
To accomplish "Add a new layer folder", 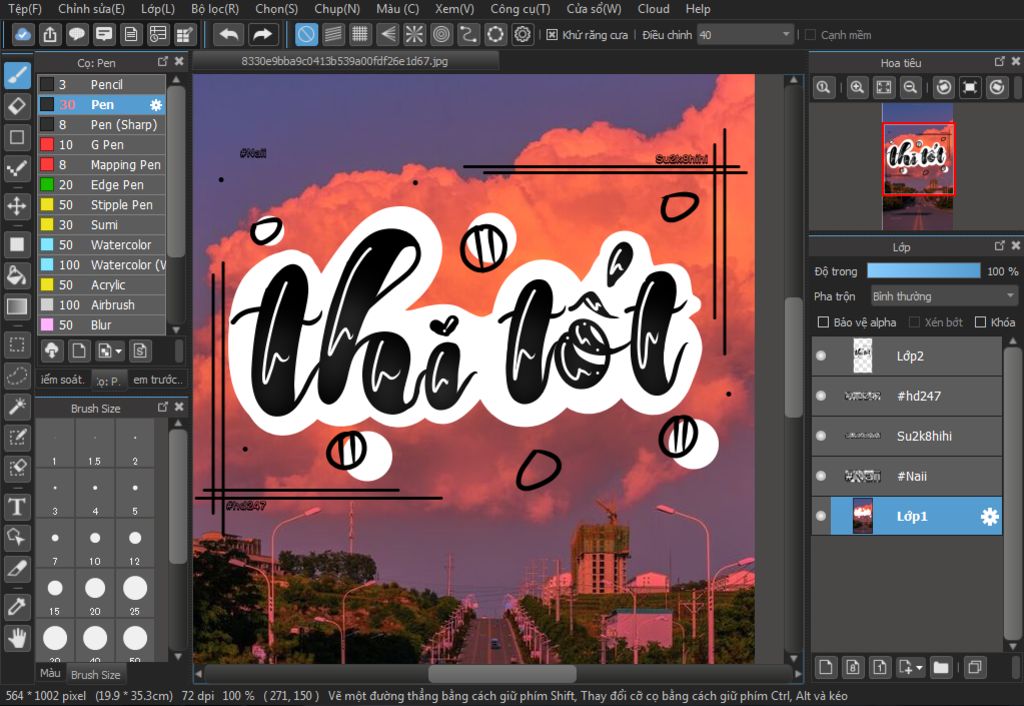I will click(941, 667).
